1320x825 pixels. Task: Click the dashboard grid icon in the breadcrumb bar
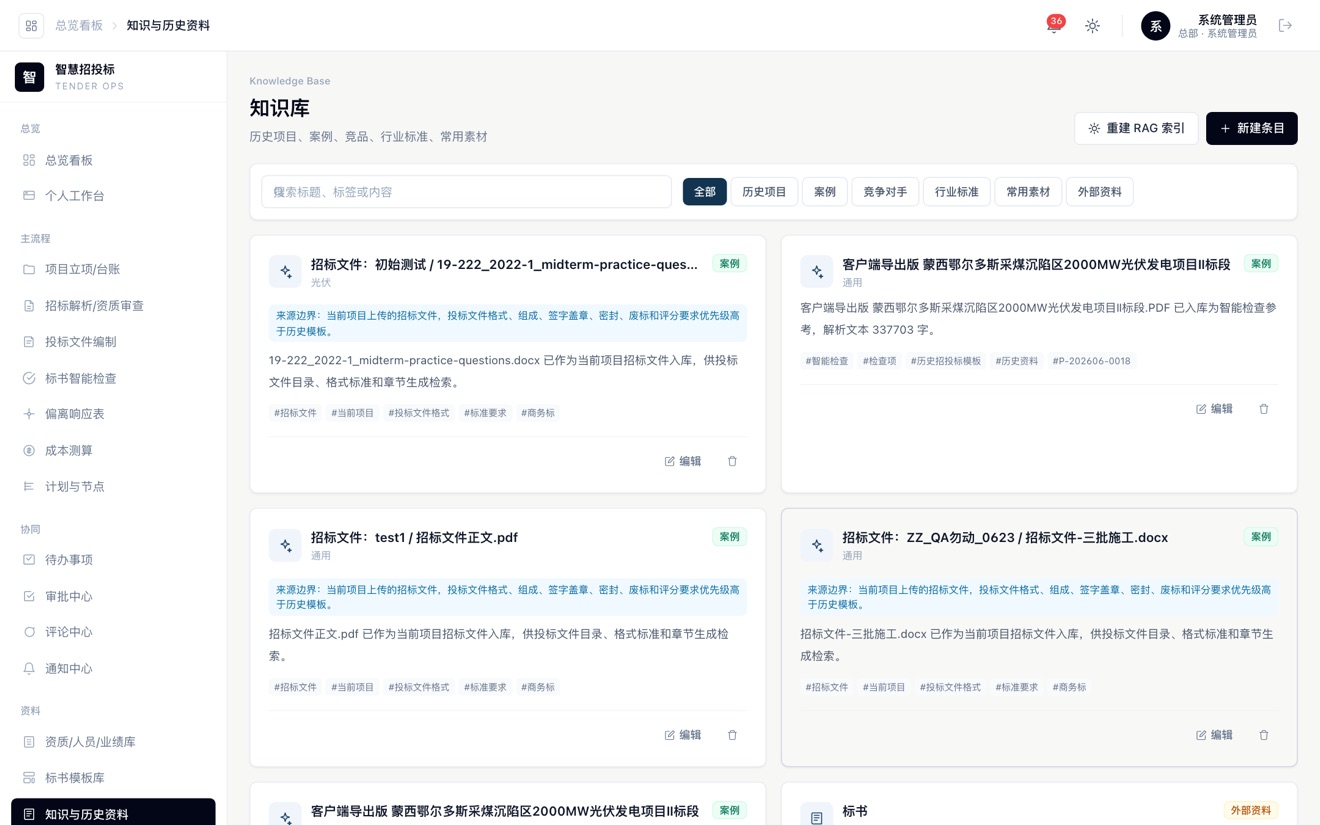[x=31, y=26]
